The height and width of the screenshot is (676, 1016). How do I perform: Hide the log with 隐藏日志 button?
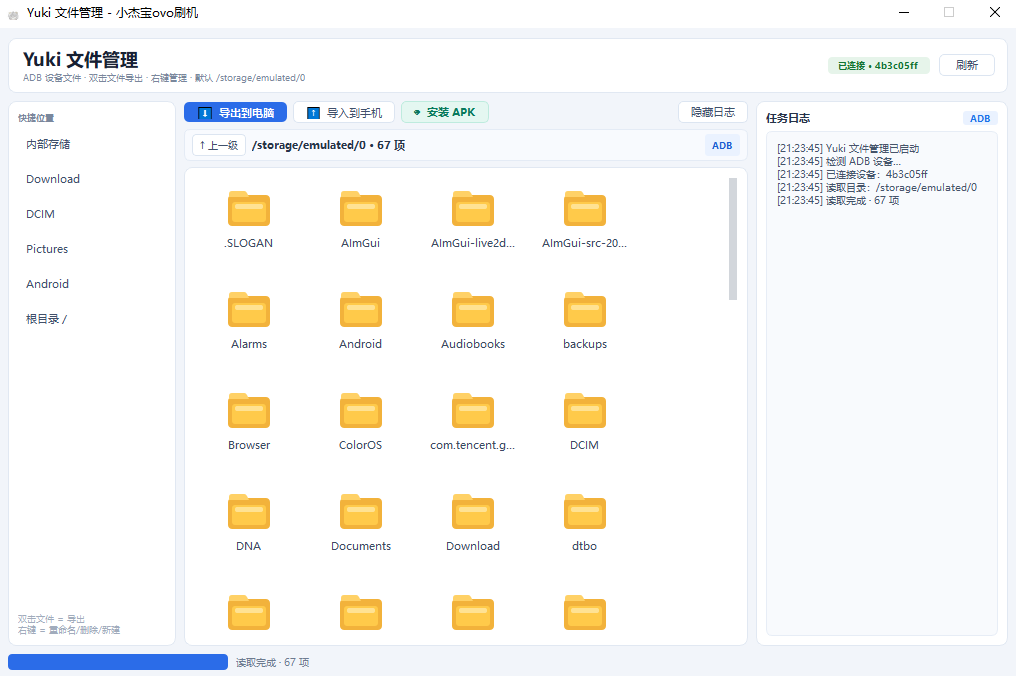coord(713,112)
